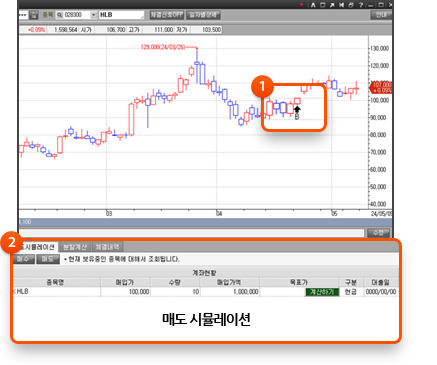Viewport: 437px width, 365px height.
Task: Click the pop-out arrow icon in title bar
Action: (x=332, y=5)
